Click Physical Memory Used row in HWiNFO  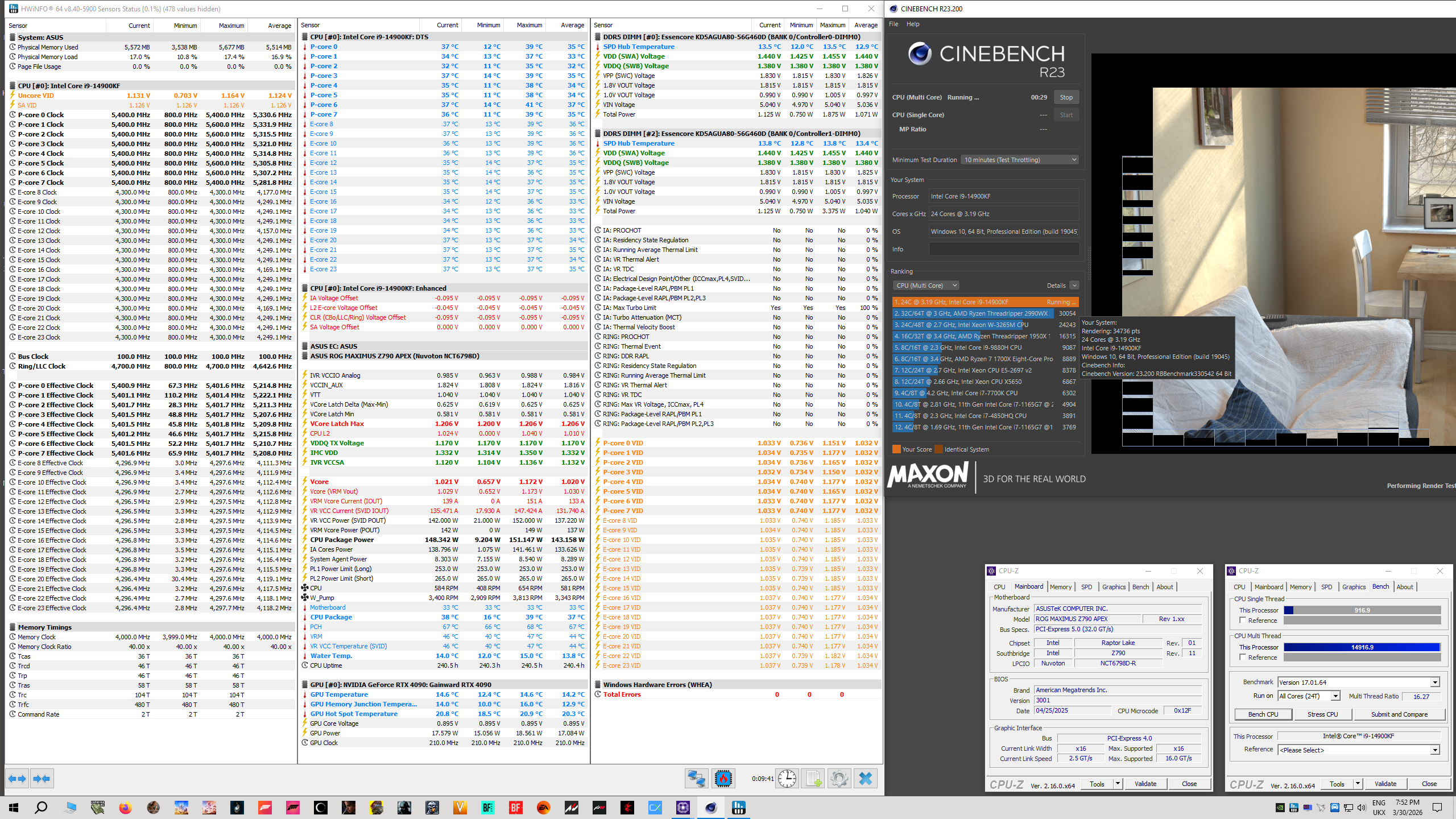151,47
